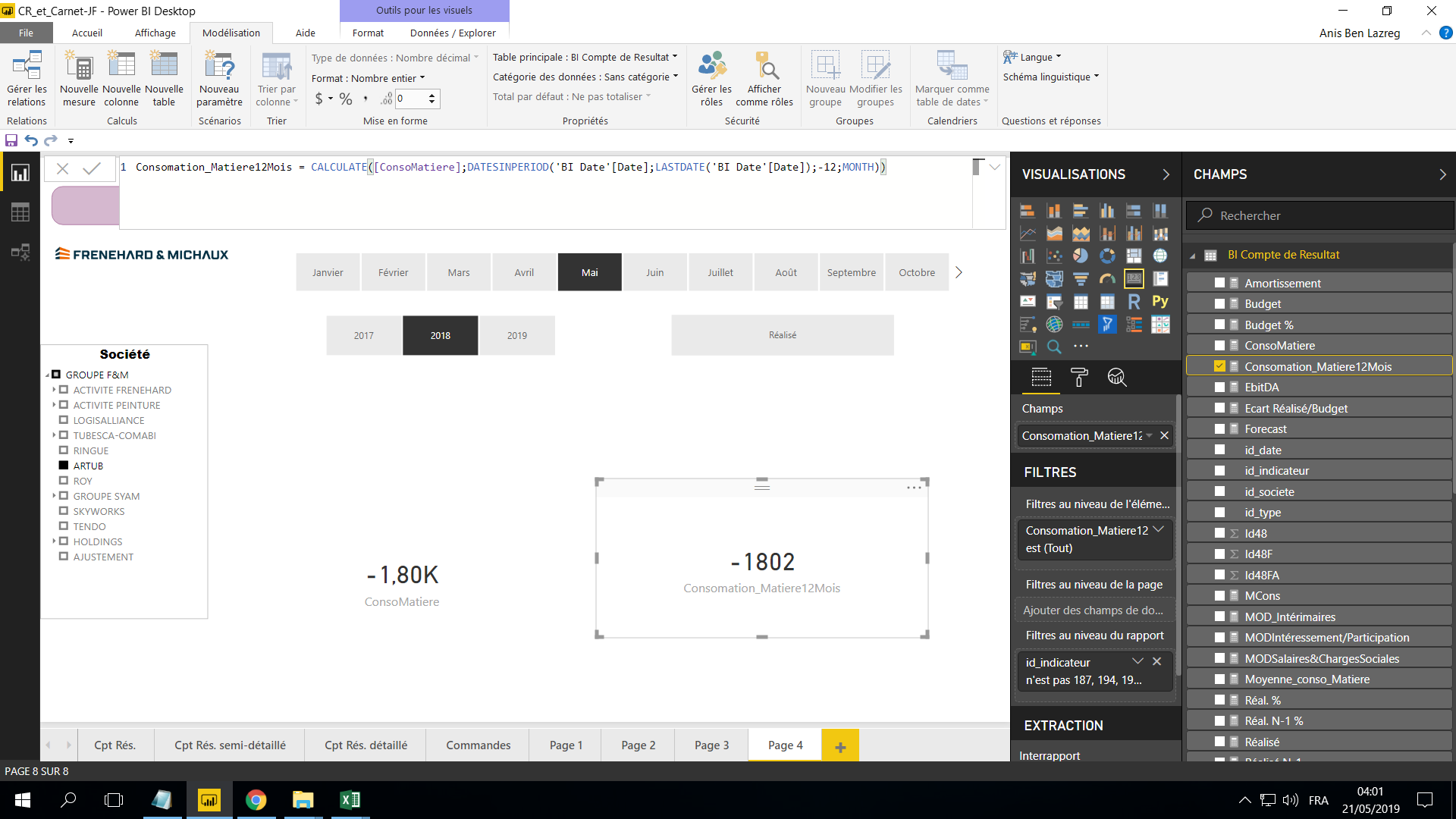Select the R script visual
The image size is (1456, 819).
click(1134, 302)
